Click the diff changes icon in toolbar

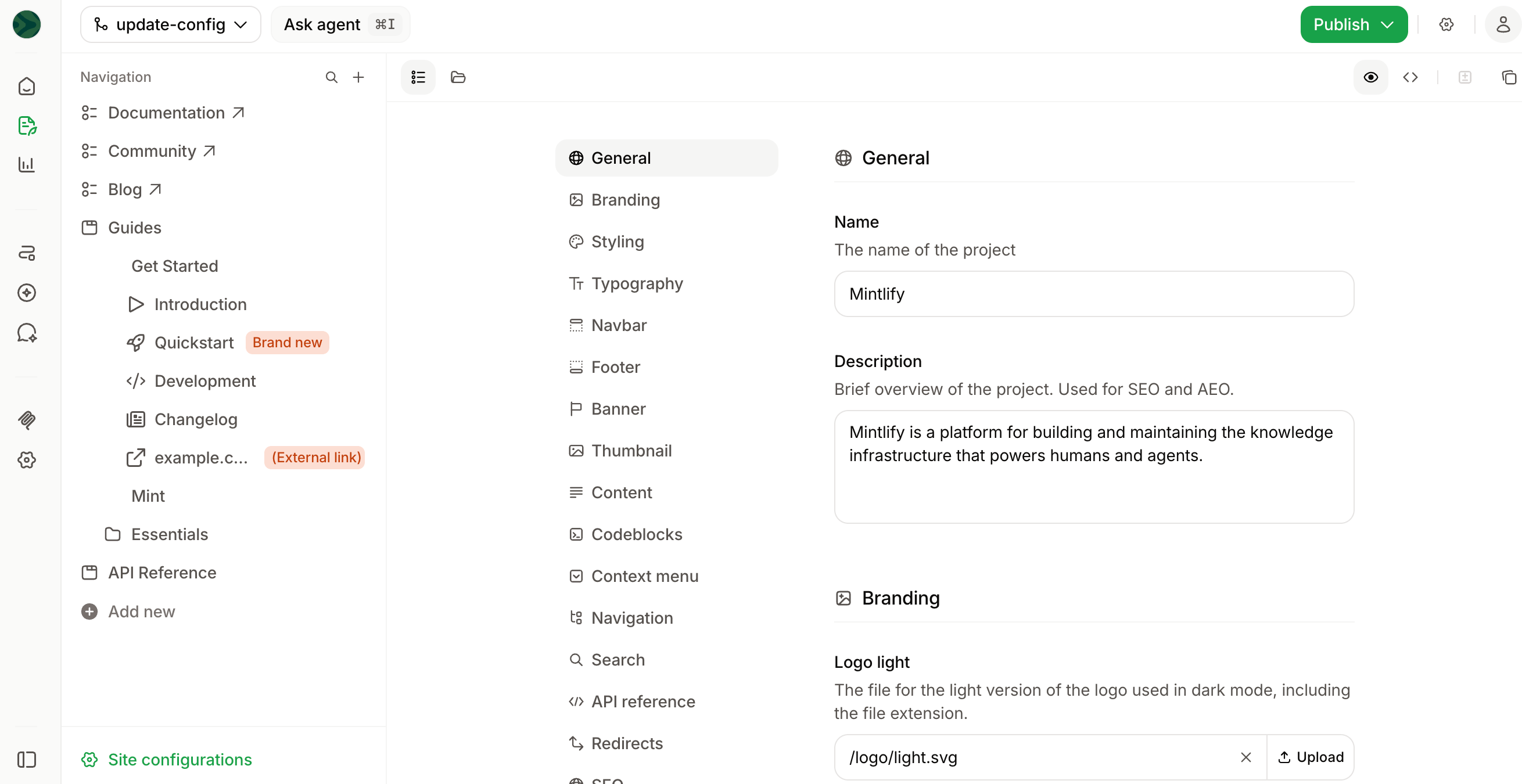[1464, 77]
